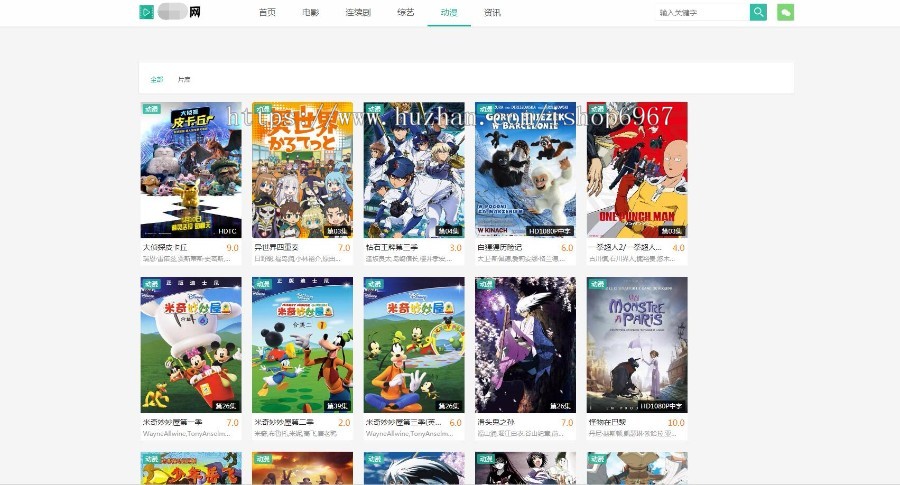Click the 怪物在巴黎 title link
Viewport: 900px width, 485px height.
(607, 422)
